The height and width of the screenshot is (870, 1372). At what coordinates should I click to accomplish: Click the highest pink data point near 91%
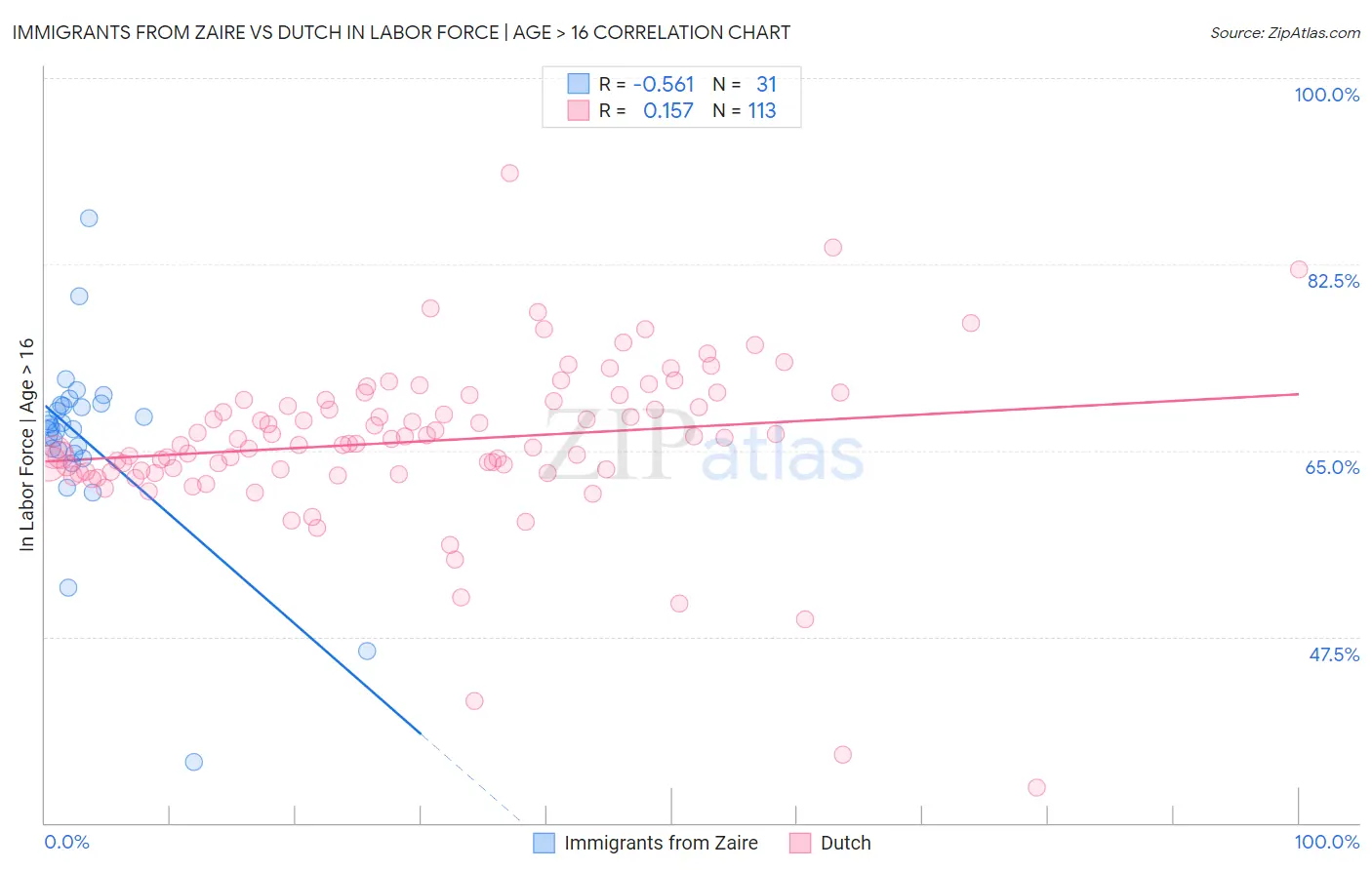(509, 173)
